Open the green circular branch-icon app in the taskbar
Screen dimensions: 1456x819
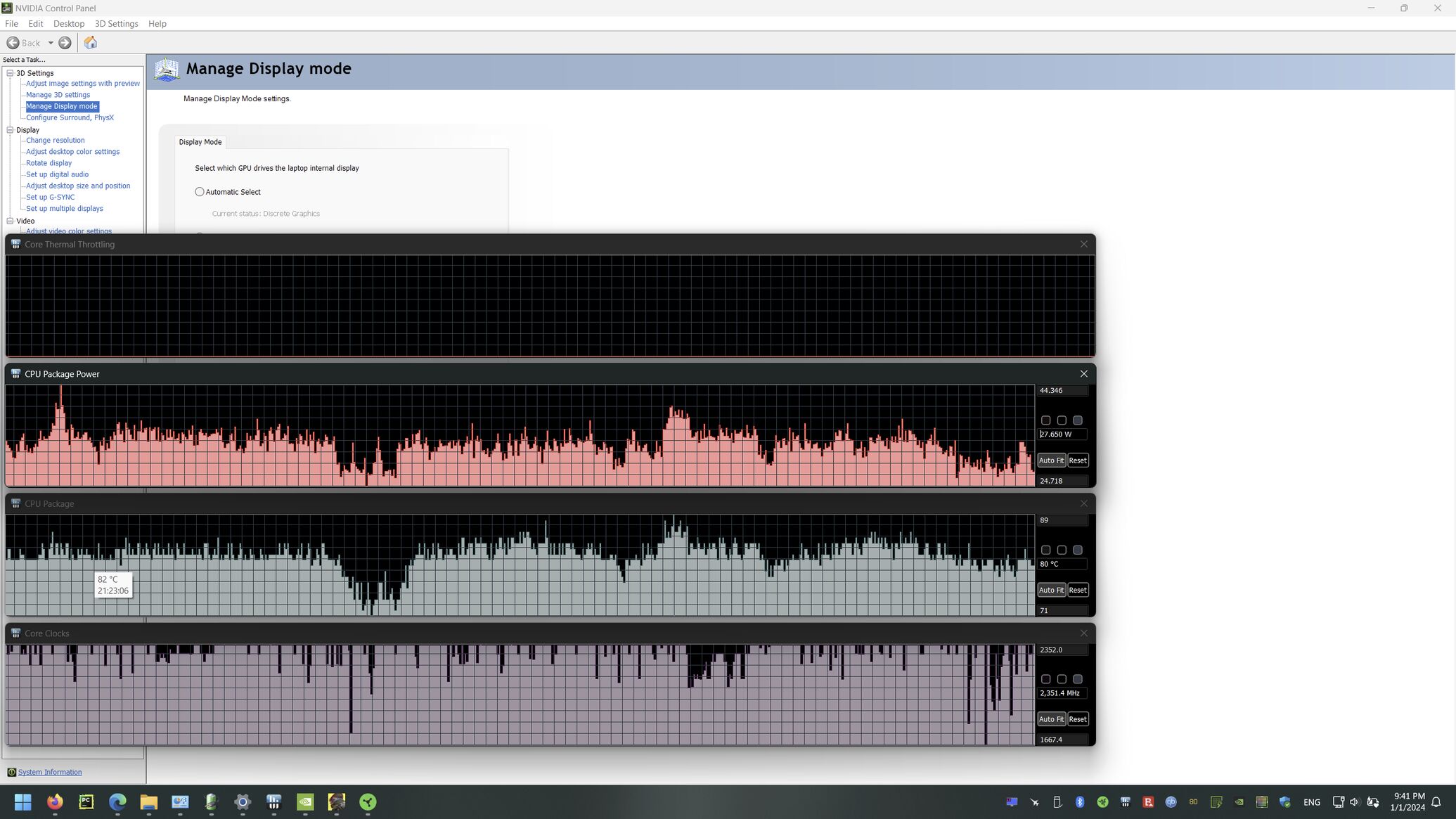[368, 801]
